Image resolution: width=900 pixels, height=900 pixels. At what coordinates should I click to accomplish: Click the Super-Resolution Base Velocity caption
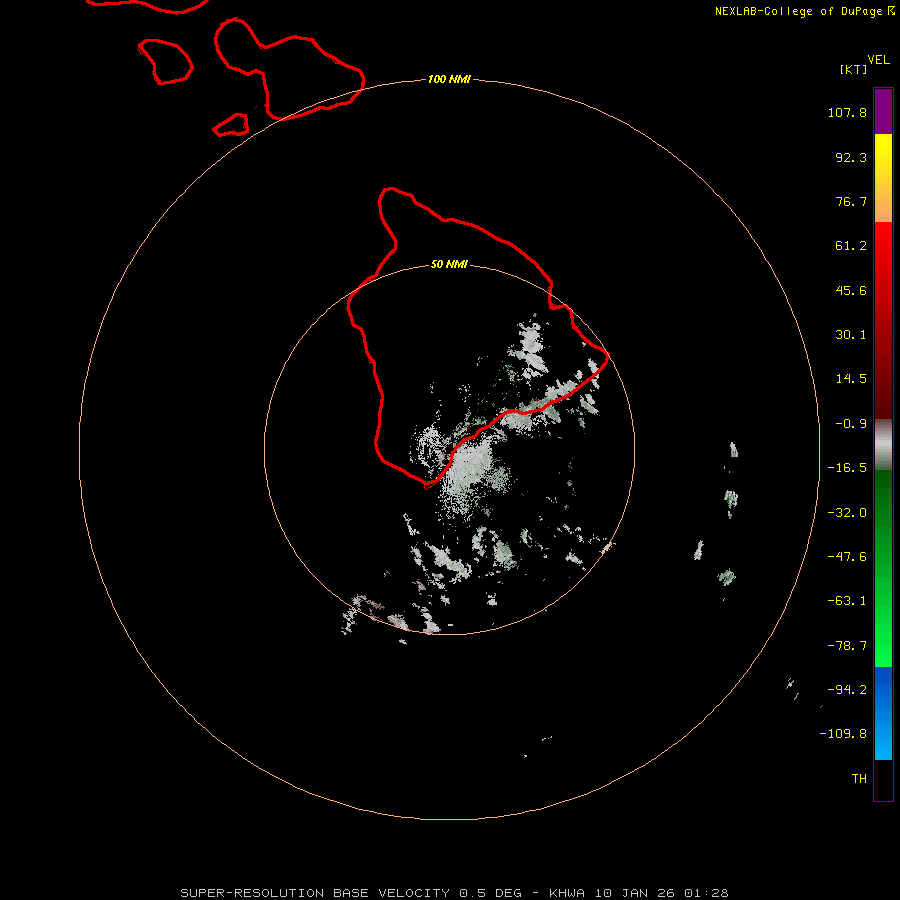(x=454, y=893)
